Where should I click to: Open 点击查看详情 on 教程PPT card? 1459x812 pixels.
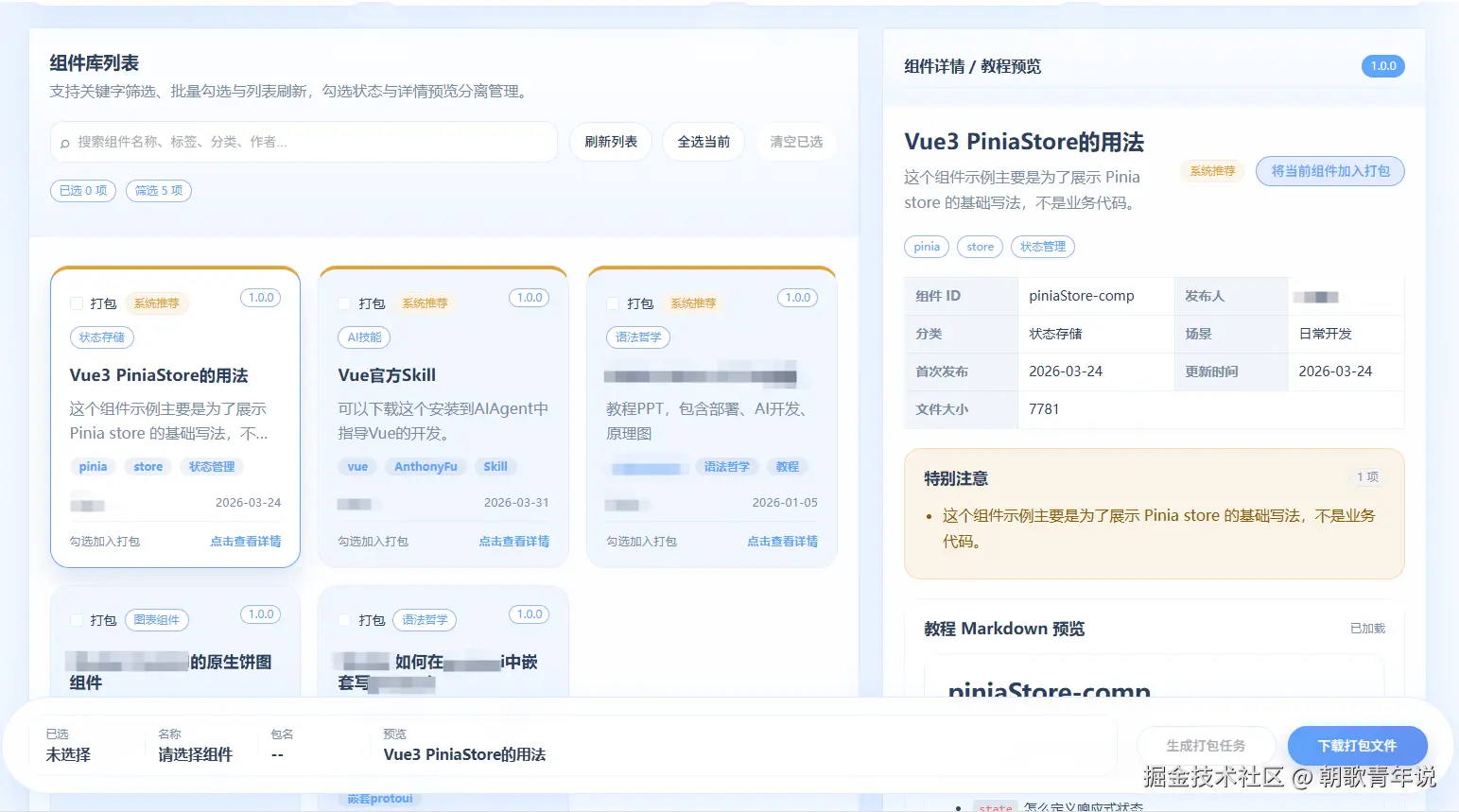pos(783,542)
